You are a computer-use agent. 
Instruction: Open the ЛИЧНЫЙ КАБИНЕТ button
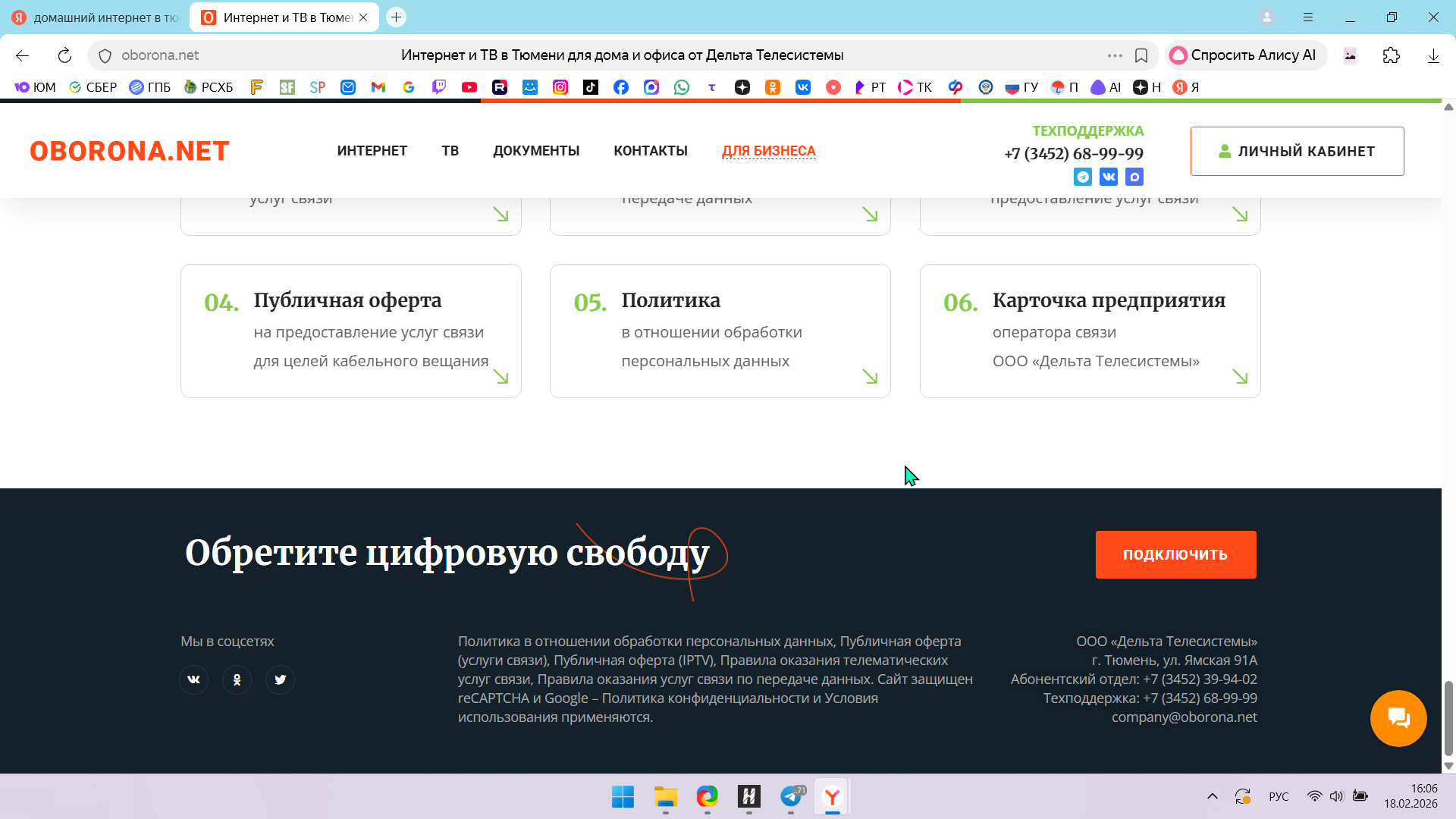[1297, 151]
